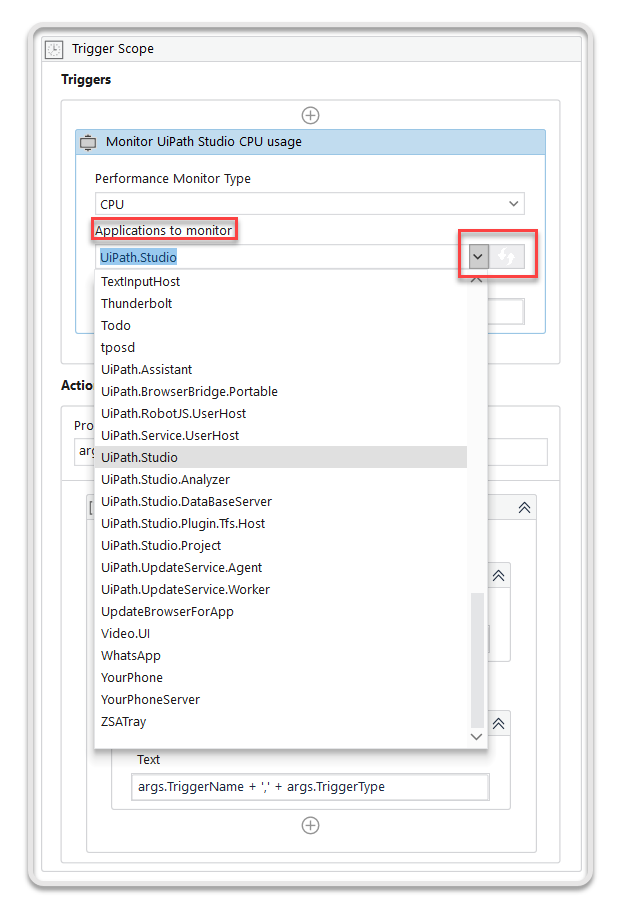
Task: Choose Todo in the process list
Action: click(x=281, y=326)
